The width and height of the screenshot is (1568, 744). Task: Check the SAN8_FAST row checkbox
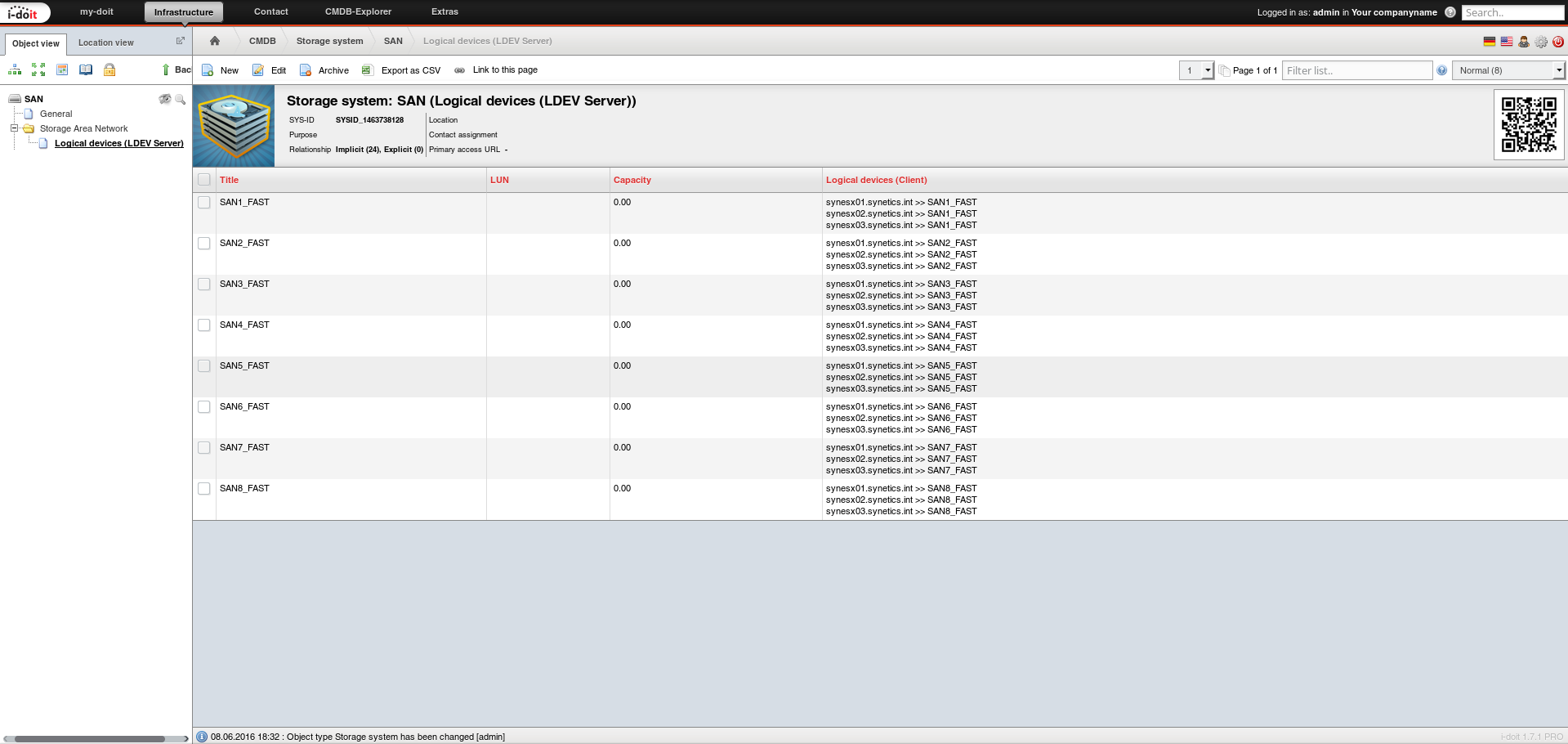point(204,488)
